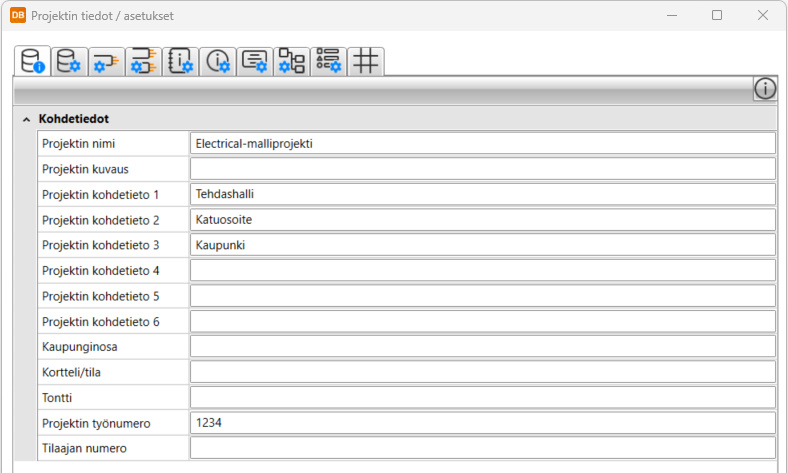Open the circled info settings tab
Screen dimensions: 788x473
(218, 62)
